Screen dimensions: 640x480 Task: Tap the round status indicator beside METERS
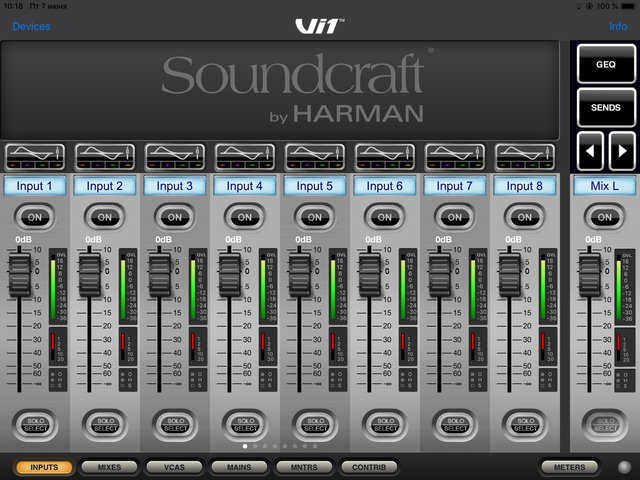pyautogui.click(x=624, y=467)
